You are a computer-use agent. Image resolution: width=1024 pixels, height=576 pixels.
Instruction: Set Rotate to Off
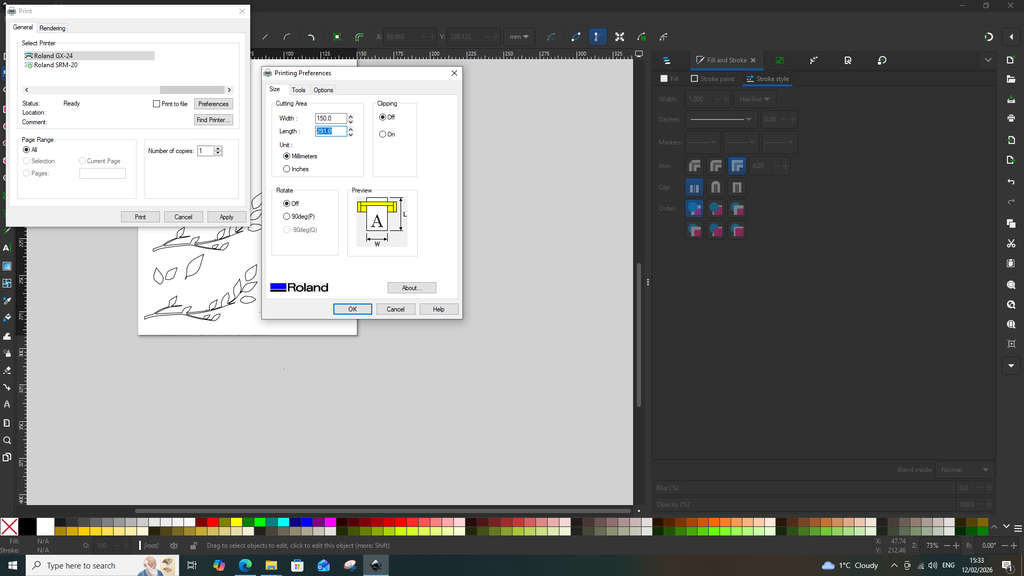pos(287,204)
